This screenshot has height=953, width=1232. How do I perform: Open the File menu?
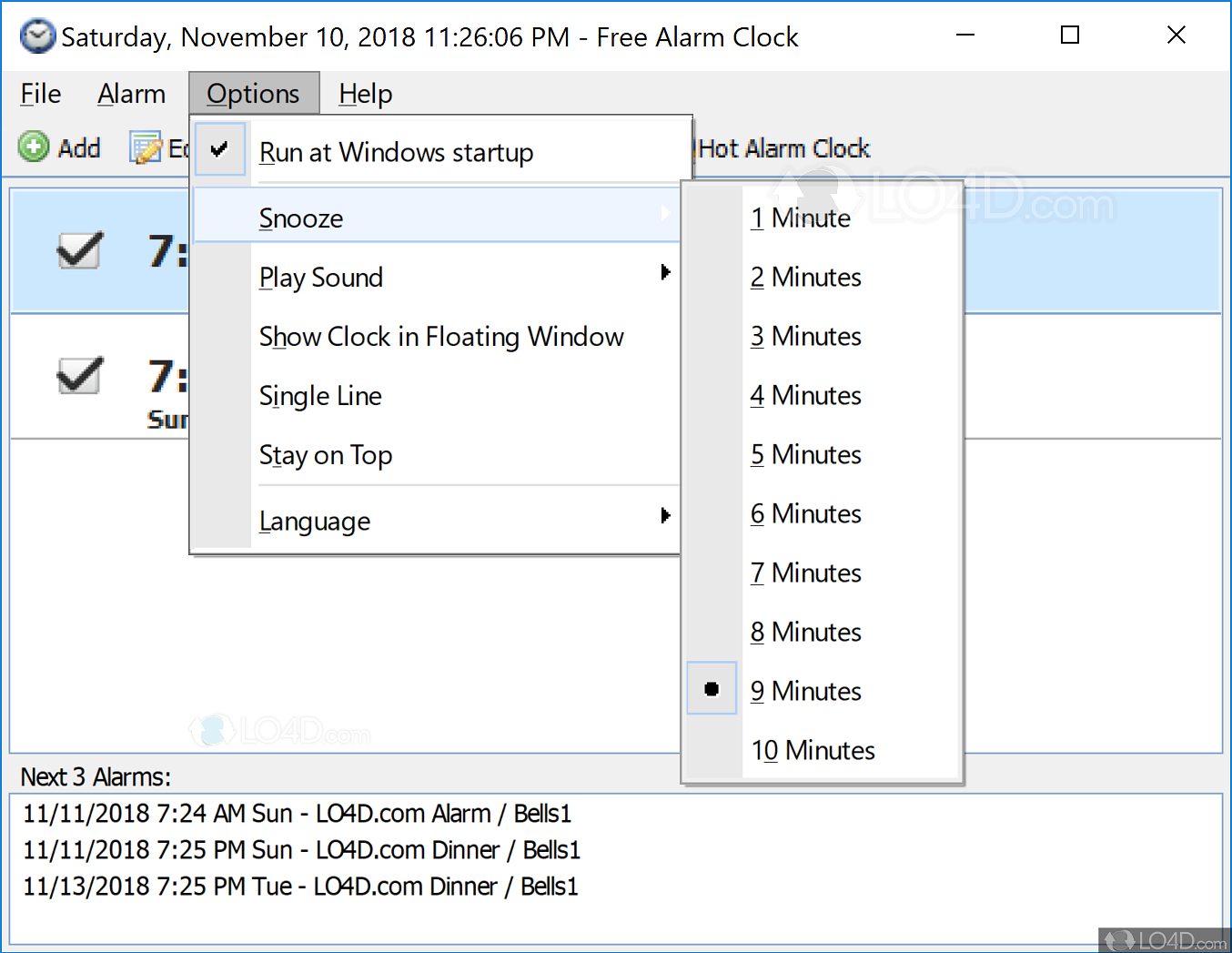point(39,93)
